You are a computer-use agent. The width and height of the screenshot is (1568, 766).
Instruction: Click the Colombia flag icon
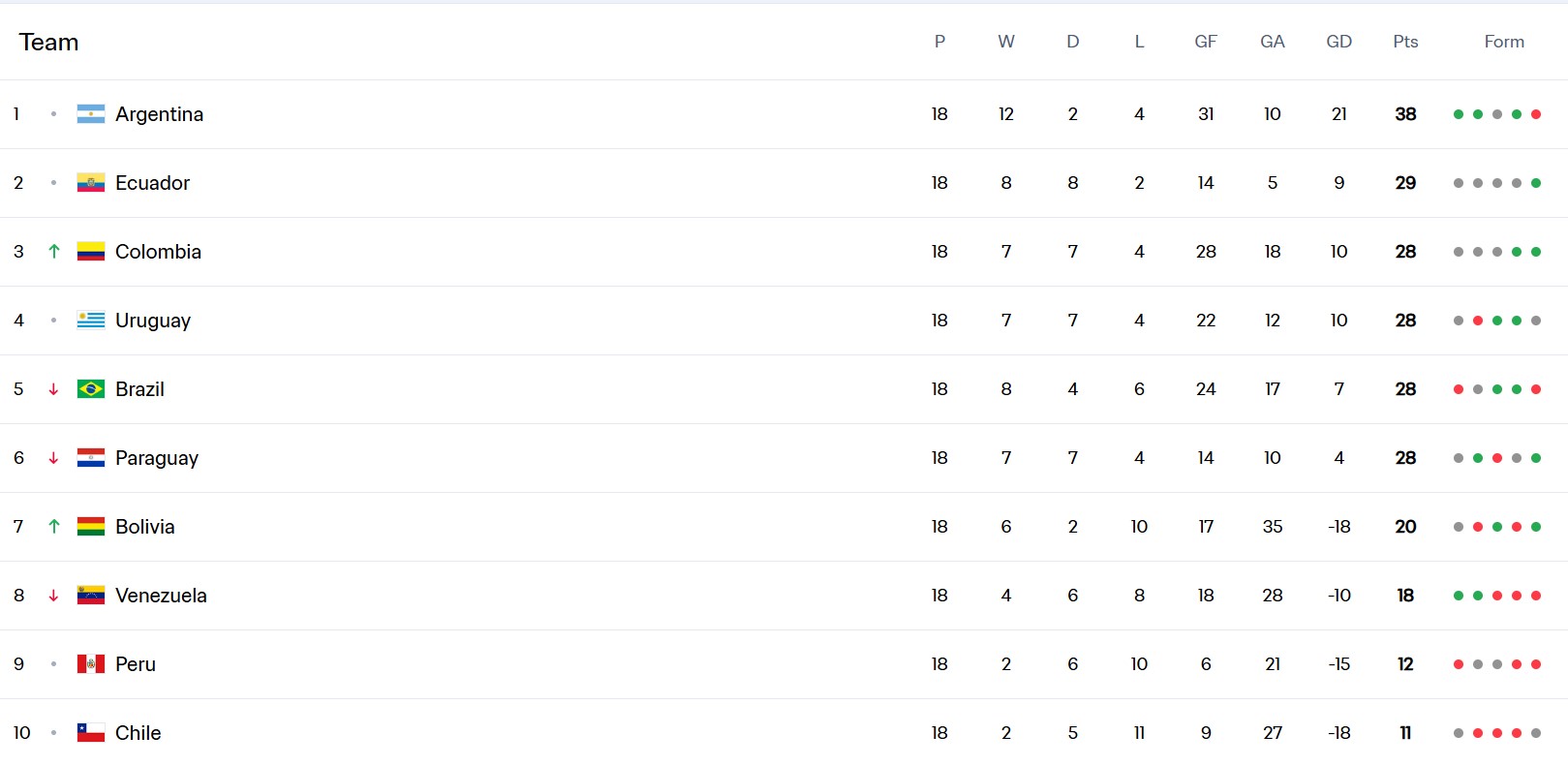point(91,252)
